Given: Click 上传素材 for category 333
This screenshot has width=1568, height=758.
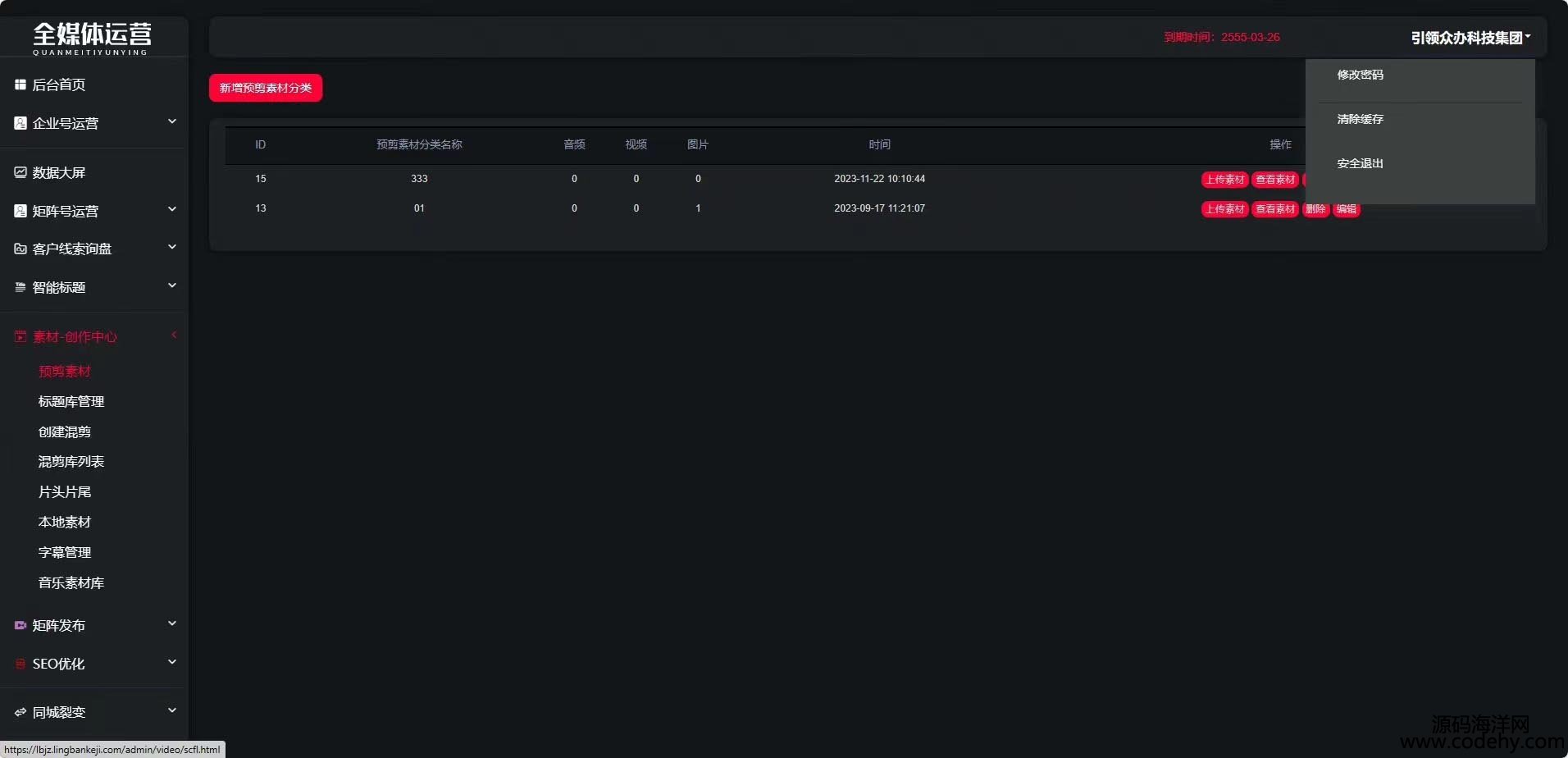Looking at the screenshot, I should 1224,180.
